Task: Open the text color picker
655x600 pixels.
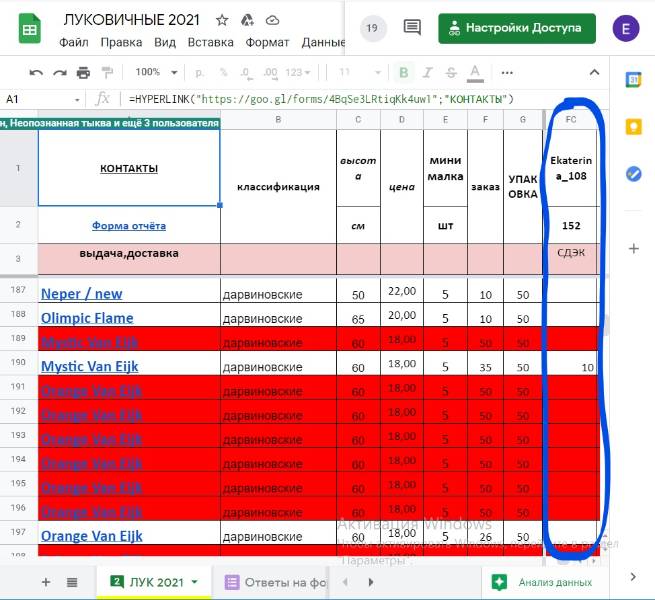Action: (x=475, y=72)
